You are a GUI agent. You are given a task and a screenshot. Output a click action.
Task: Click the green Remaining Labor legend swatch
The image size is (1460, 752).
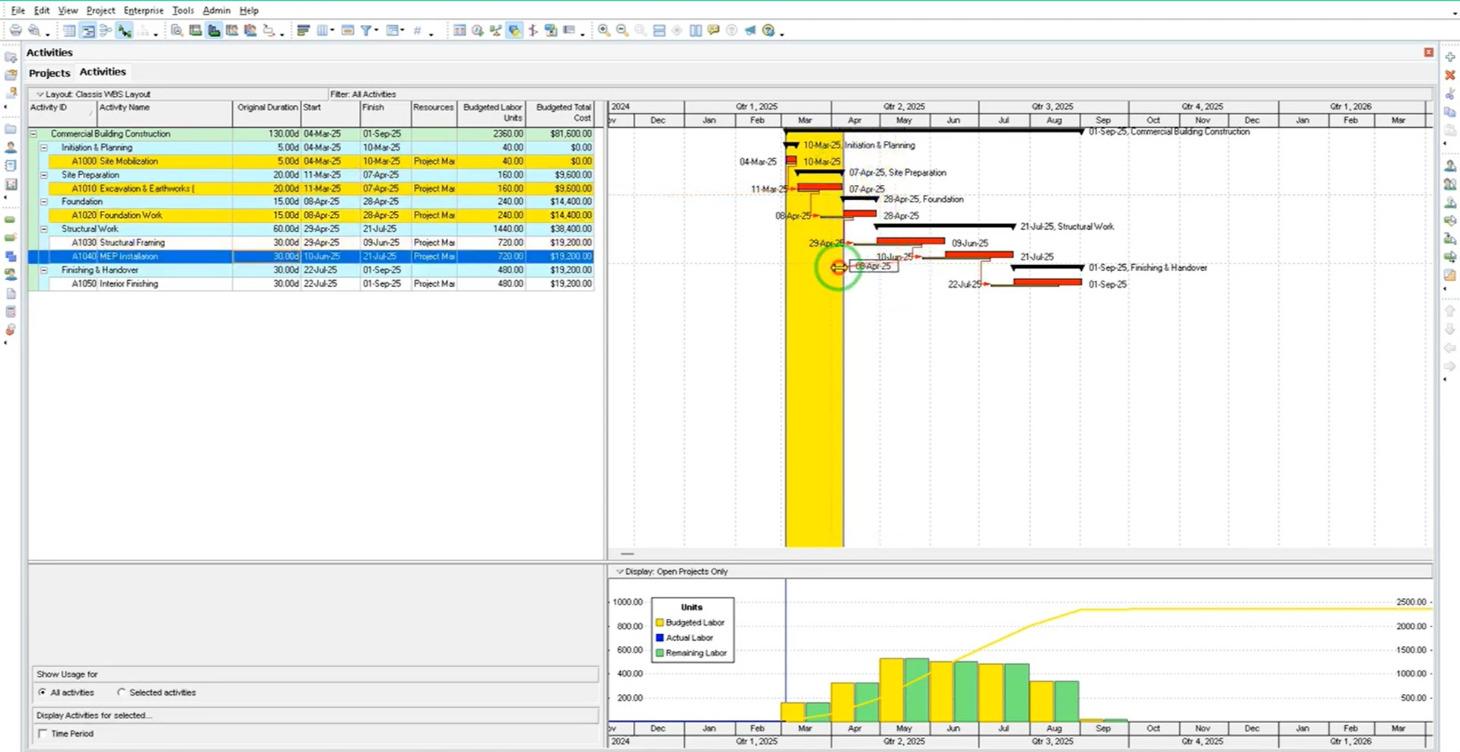(660, 653)
